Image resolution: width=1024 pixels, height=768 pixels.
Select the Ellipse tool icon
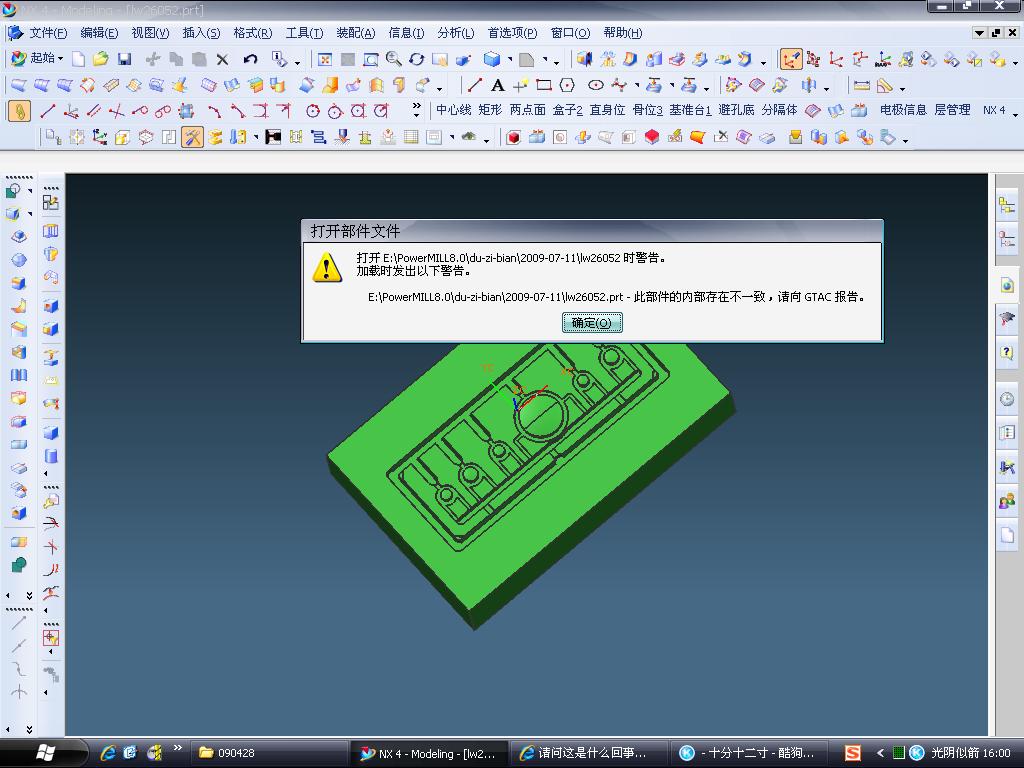click(596, 85)
